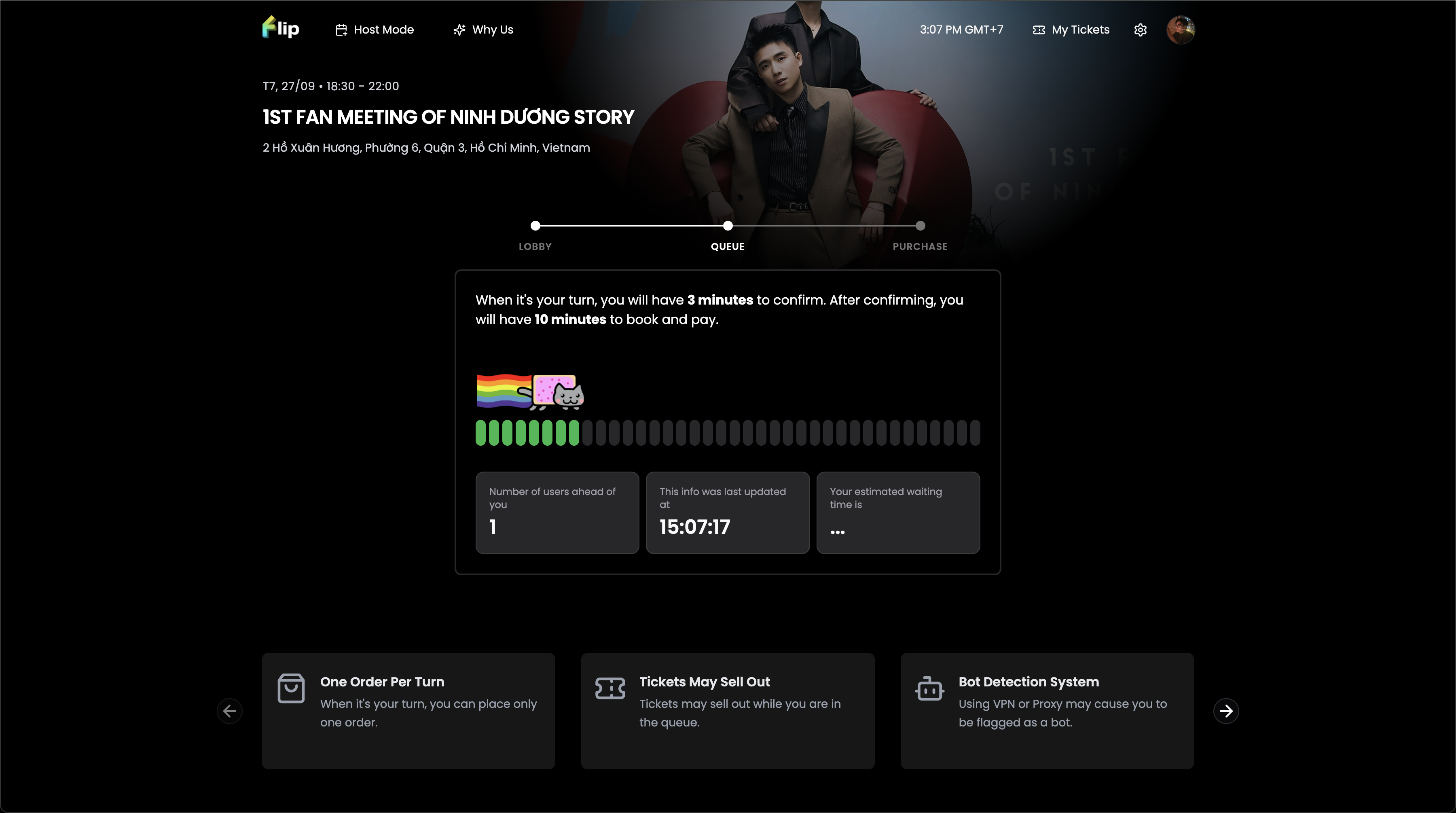Click the Queue step marker
This screenshot has height=813, width=1456.
tap(728, 226)
